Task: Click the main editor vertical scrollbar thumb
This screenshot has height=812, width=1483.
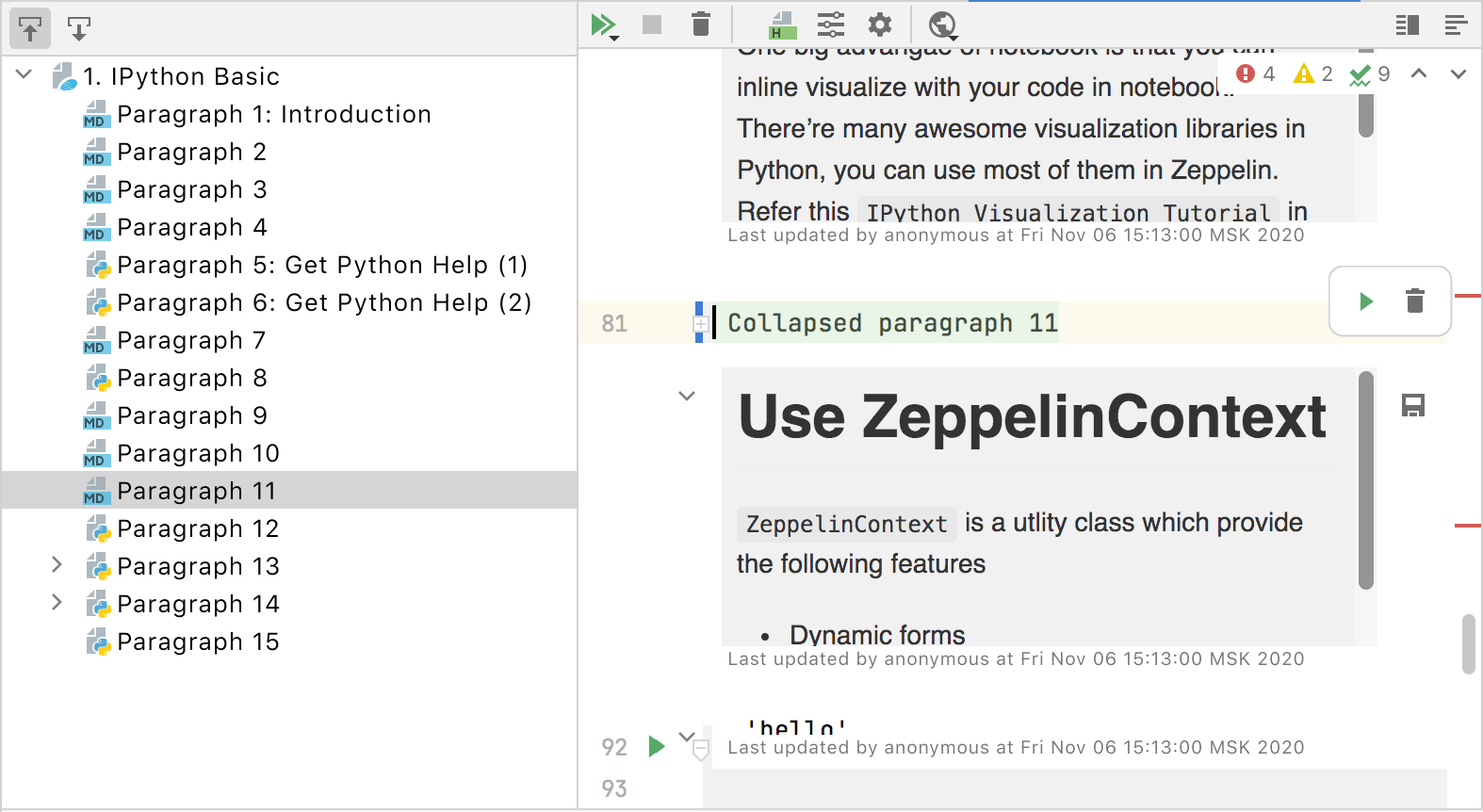Action: (x=1469, y=644)
